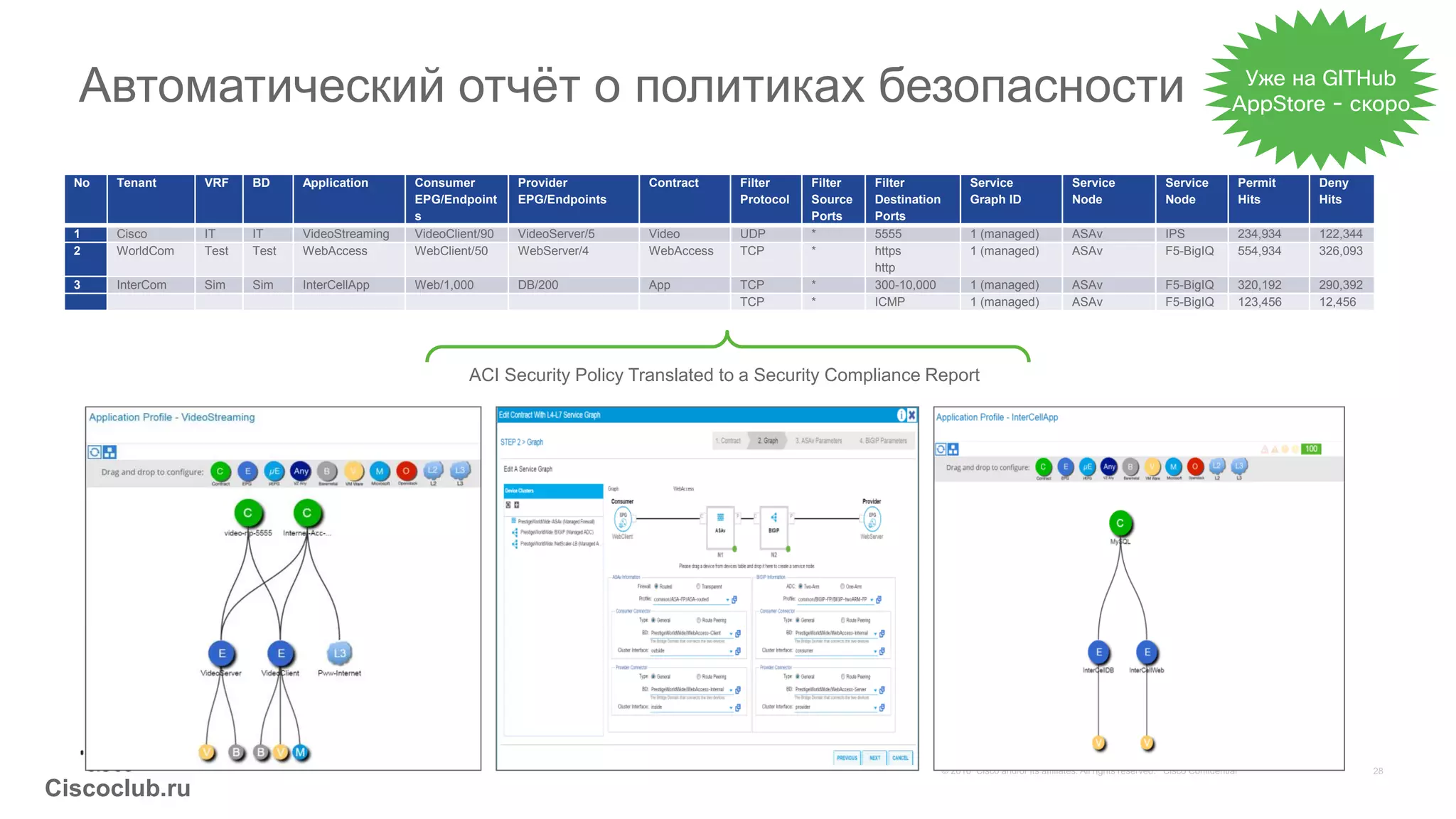Click Openstack icon in InterCellApp palette
Viewport: 1456px width, 819px height.
click(x=1195, y=467)
